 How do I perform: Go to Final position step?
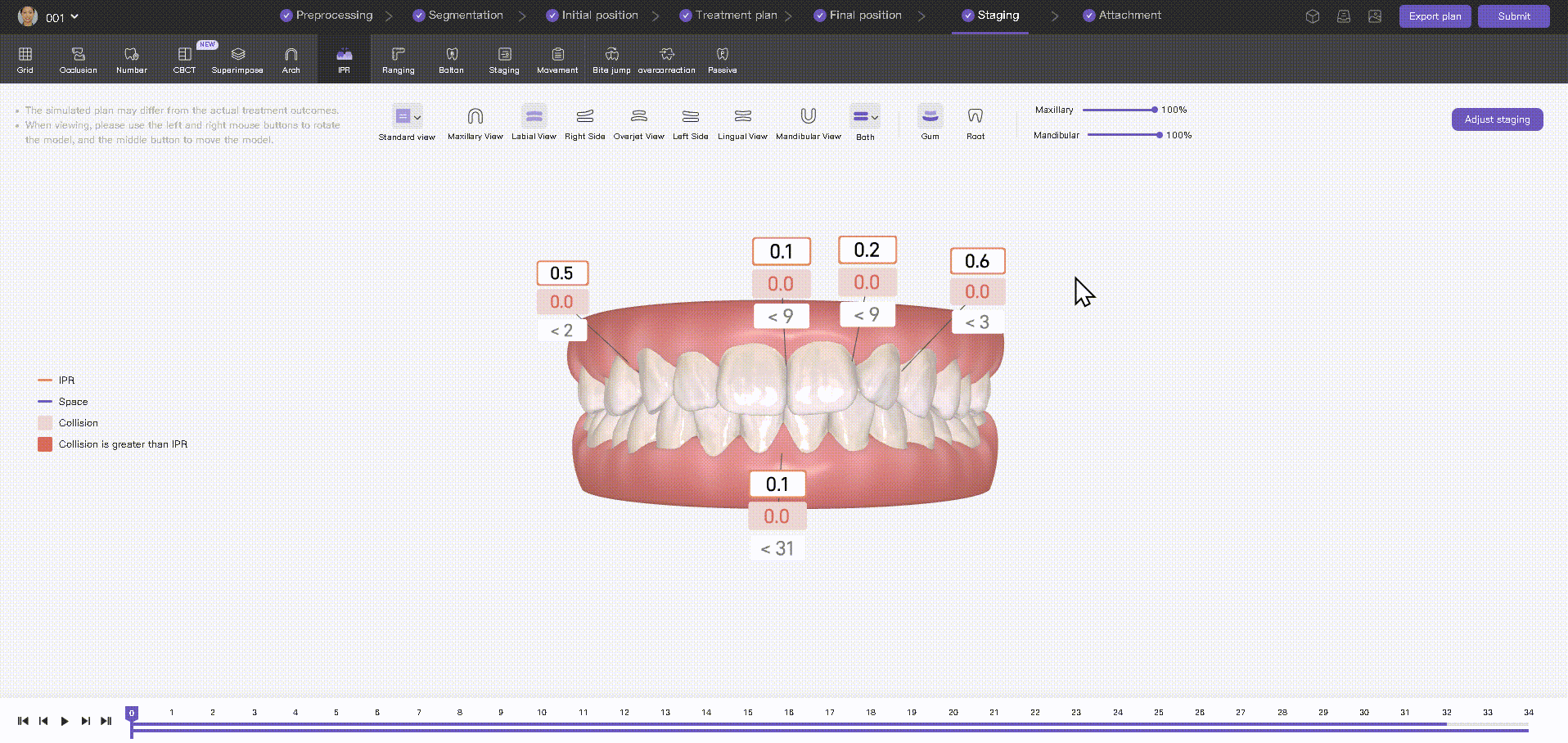coord(858,16)
